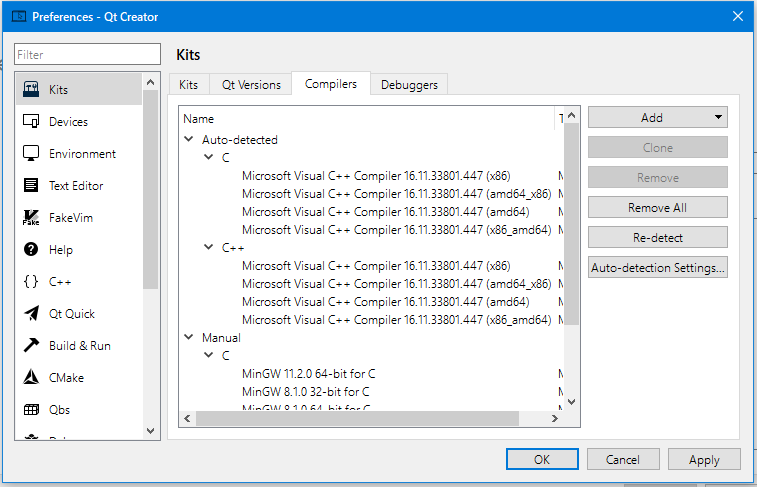The height and width of the screenshot is (487, 757).
Task: Collapse the Auto-detected compilers group
Action: coord(189,140)
